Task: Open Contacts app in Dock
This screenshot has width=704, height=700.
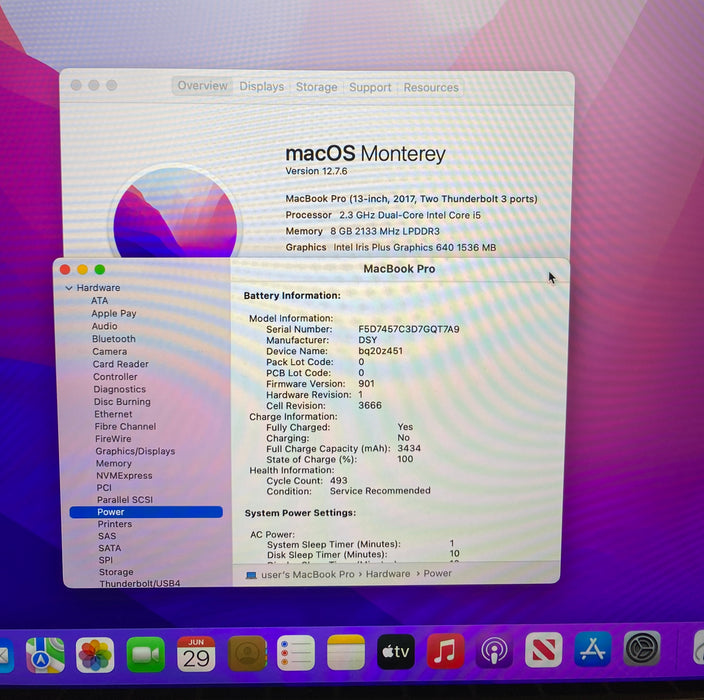Action: point(247,653)
